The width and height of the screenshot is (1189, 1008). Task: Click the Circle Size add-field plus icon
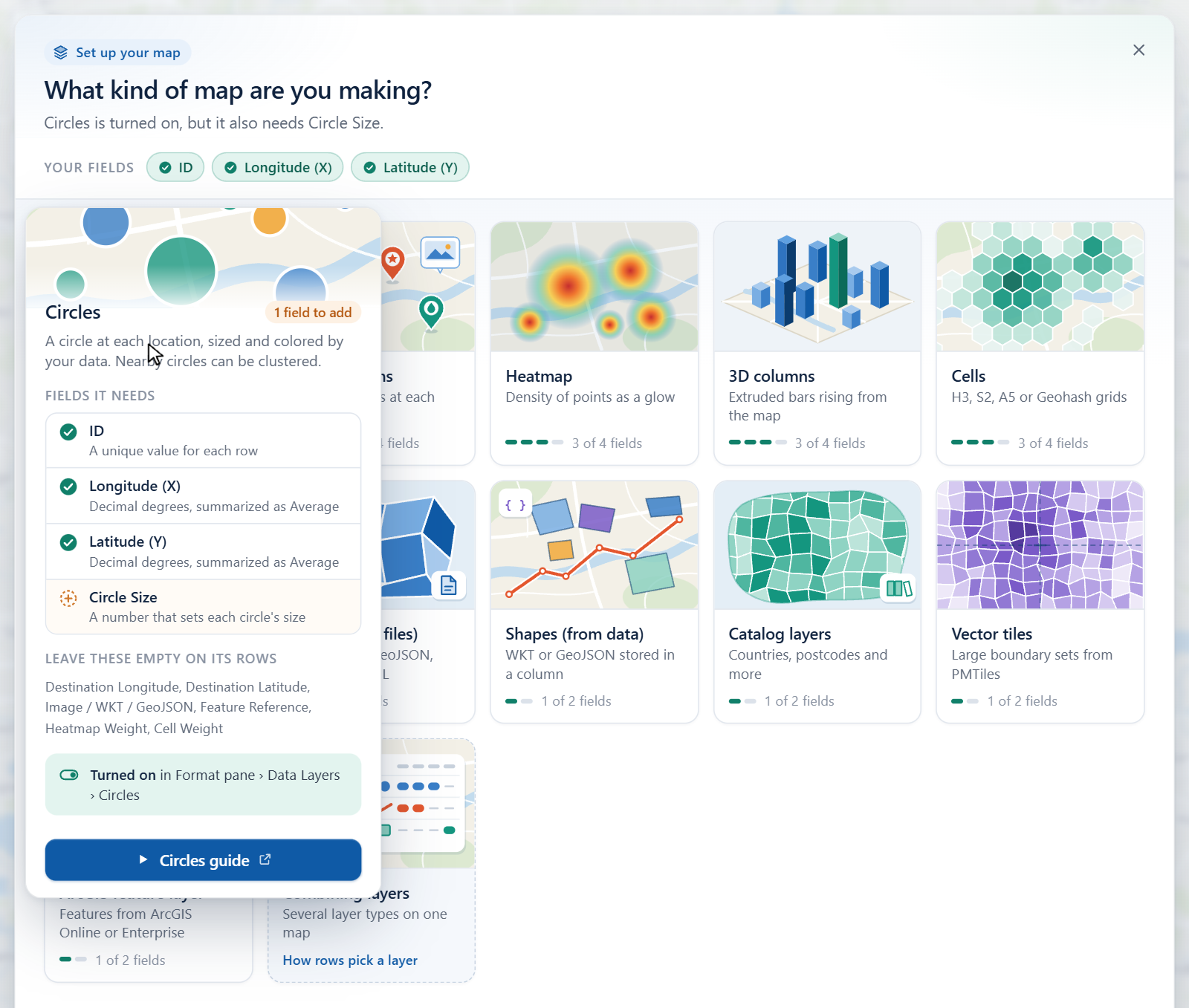68,598
